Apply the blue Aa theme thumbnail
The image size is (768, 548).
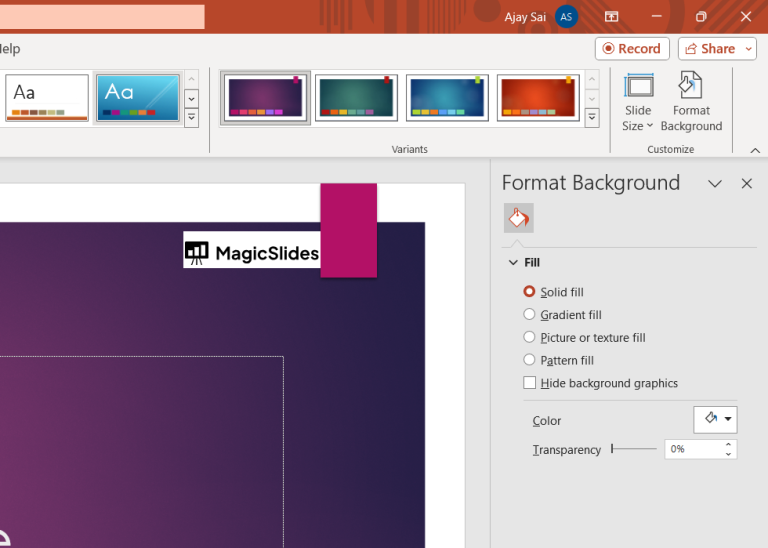pos(138,98)
